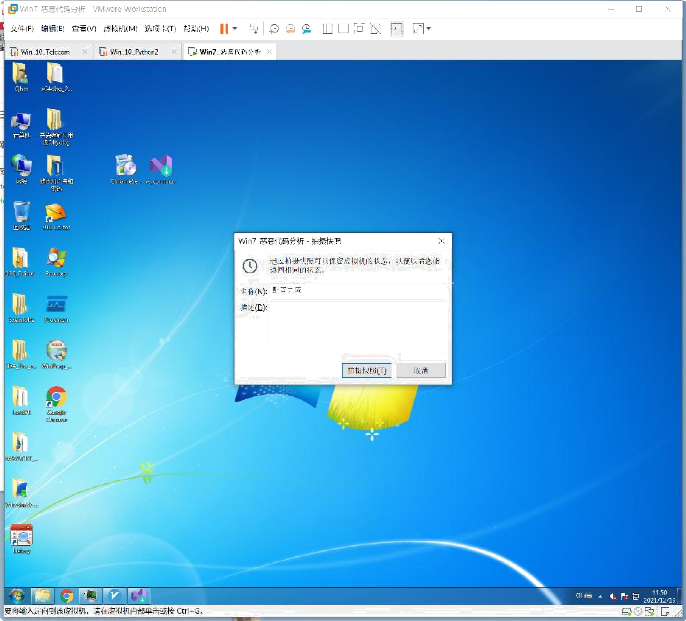Open the purple Visual Studio desktop shortcut
The image size is (686, 621).
pos(160,167)
